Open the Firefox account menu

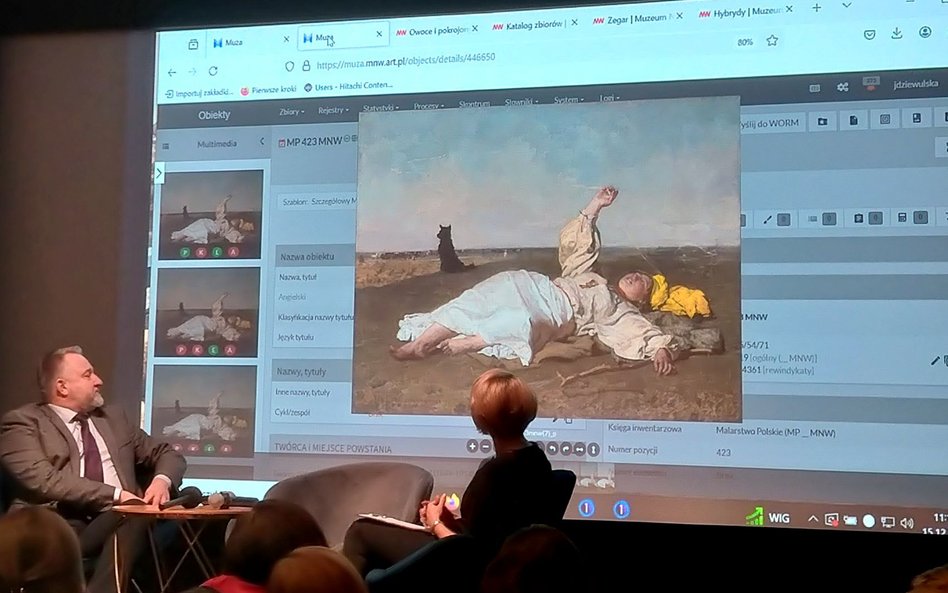click(925, 31)
